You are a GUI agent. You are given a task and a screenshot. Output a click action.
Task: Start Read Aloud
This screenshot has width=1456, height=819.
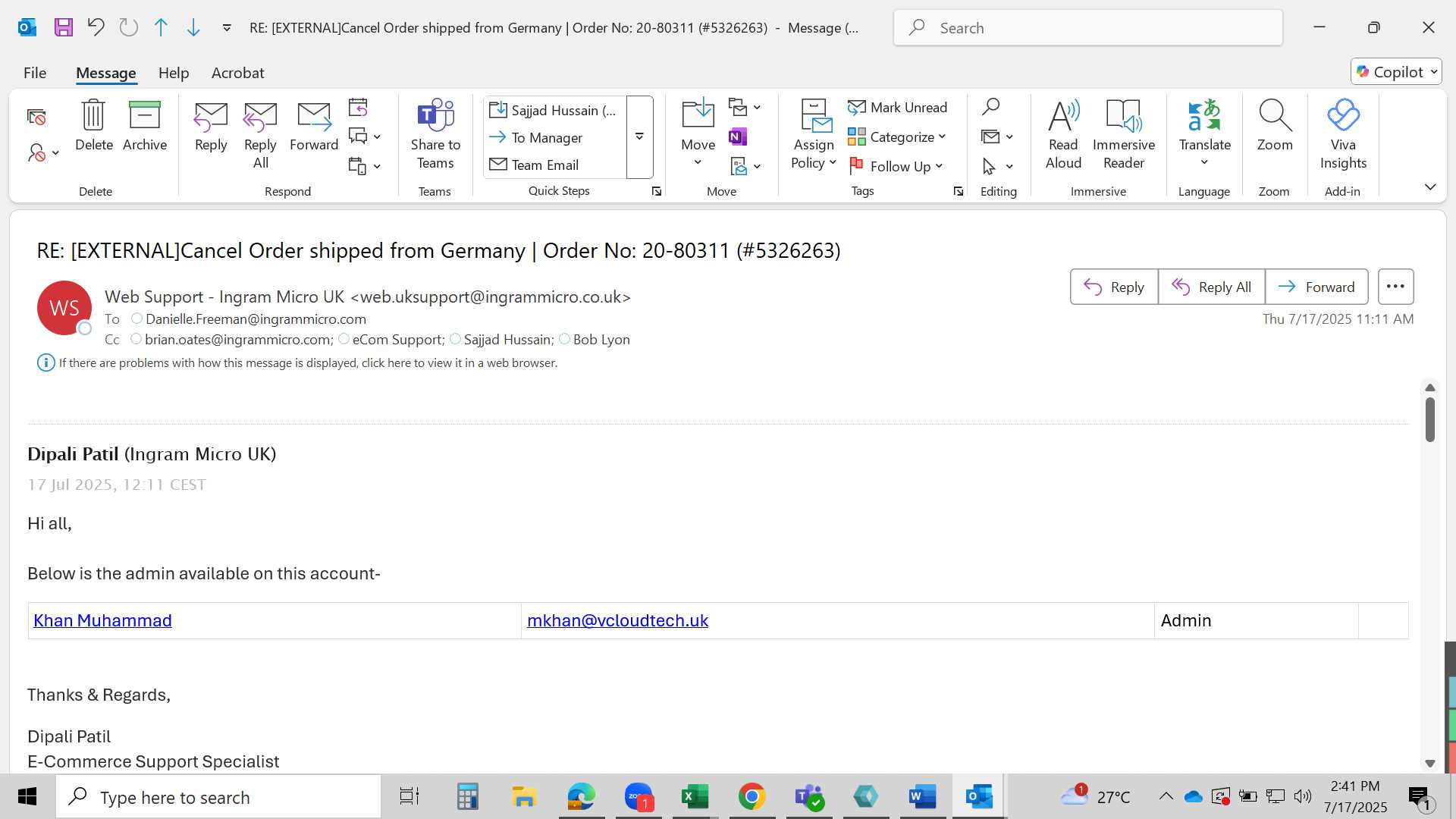1063,135
